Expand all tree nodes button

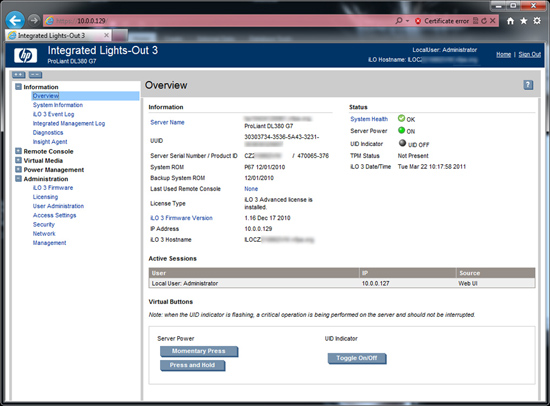(19, 75)
